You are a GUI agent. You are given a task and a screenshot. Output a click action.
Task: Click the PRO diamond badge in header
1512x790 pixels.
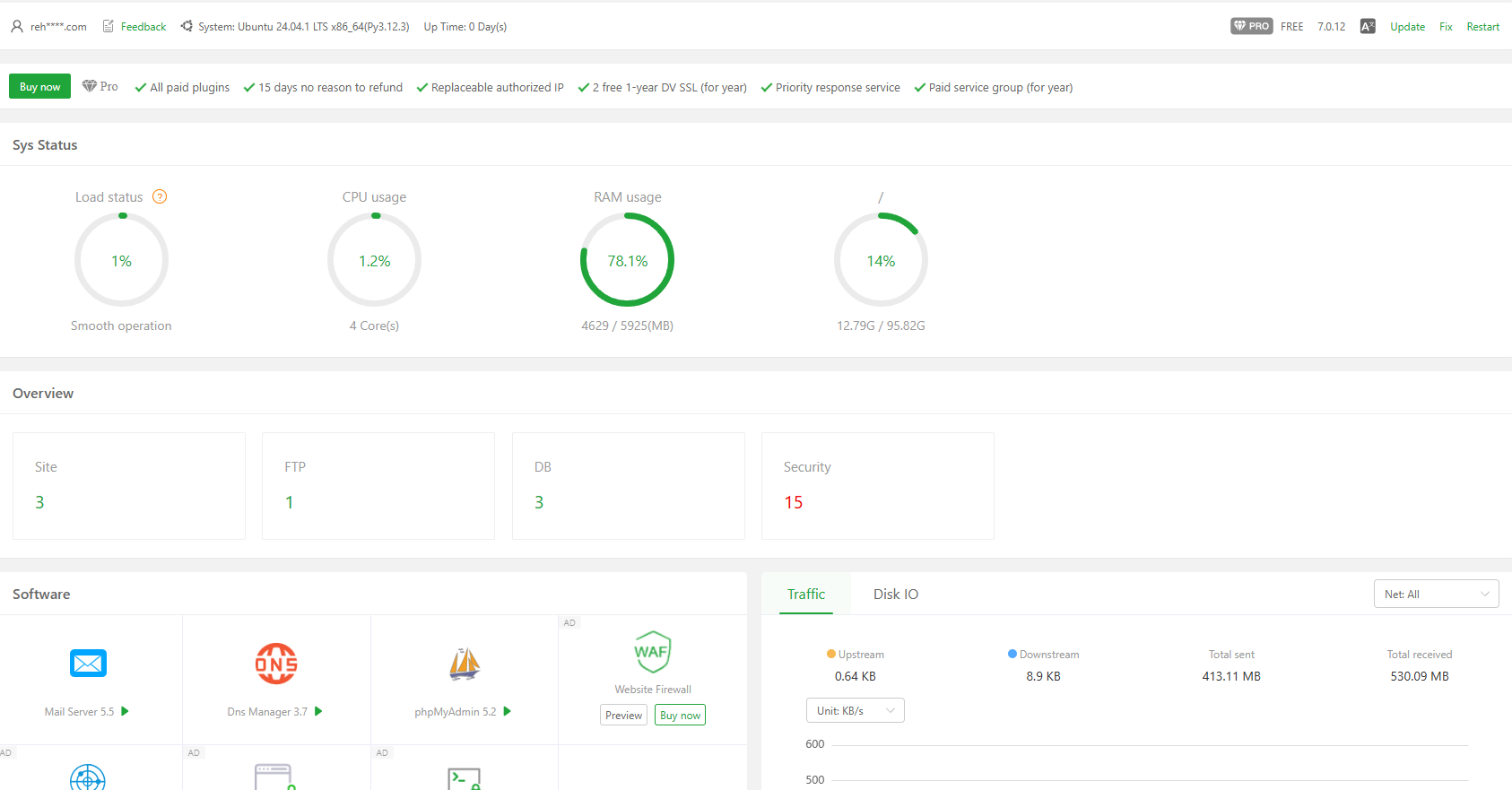tap(1251, 26)
